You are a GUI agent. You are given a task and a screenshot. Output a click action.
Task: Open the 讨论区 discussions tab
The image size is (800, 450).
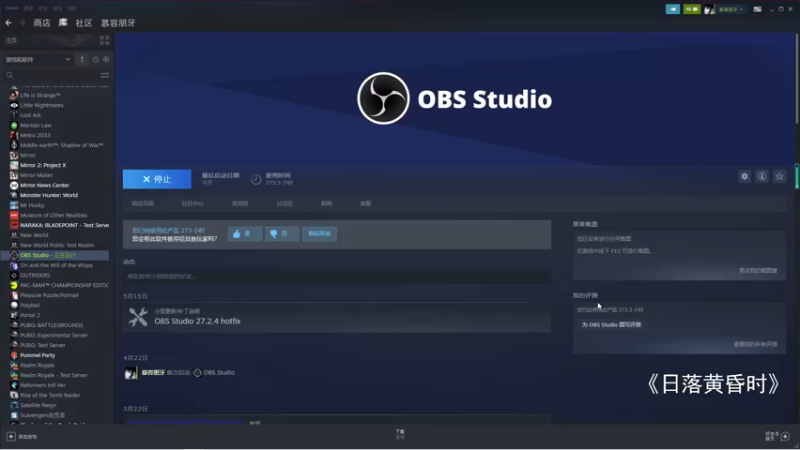tap(285, 204)
